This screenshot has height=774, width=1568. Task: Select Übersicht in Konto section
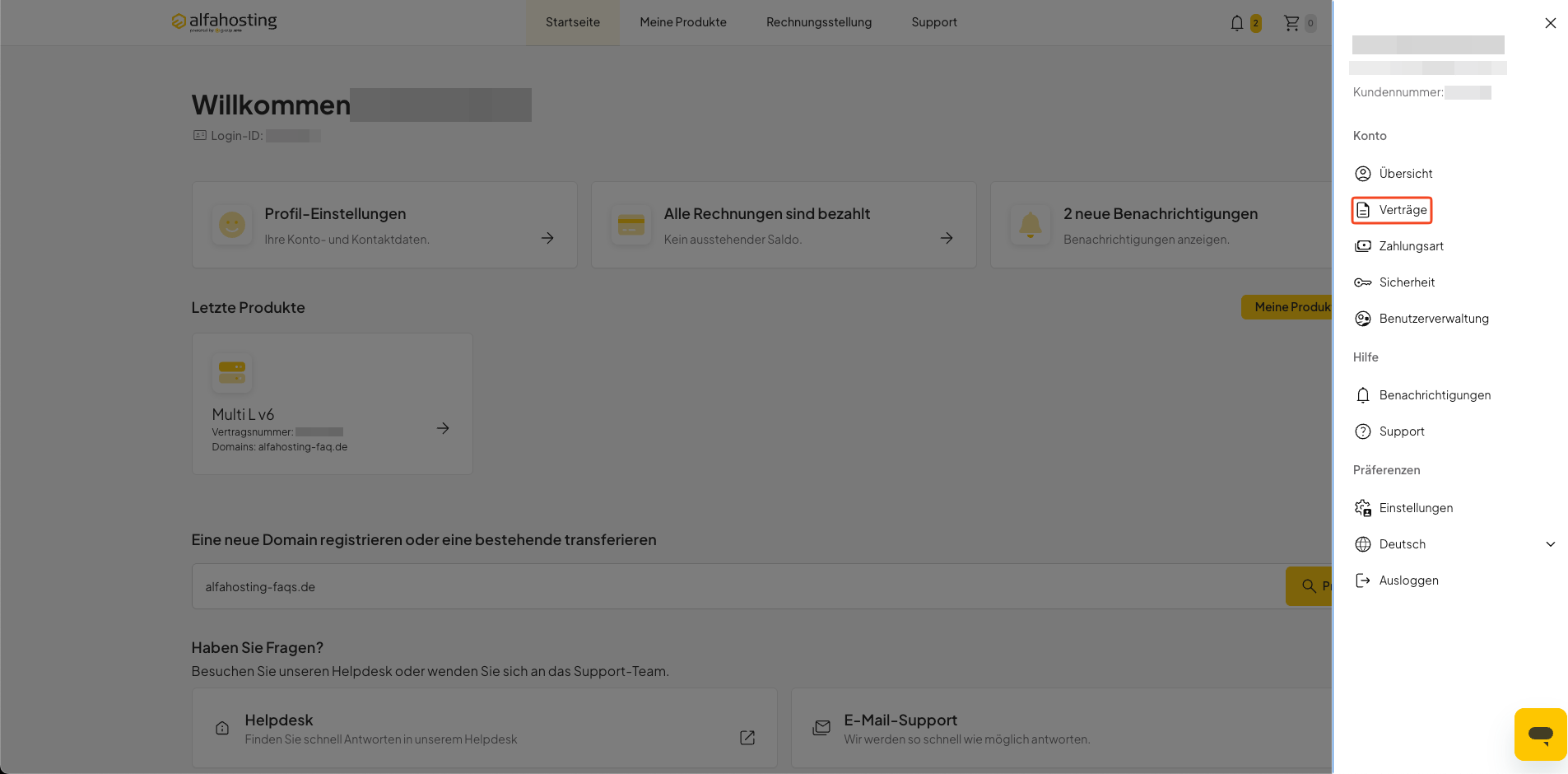(x=1406, y=174)
